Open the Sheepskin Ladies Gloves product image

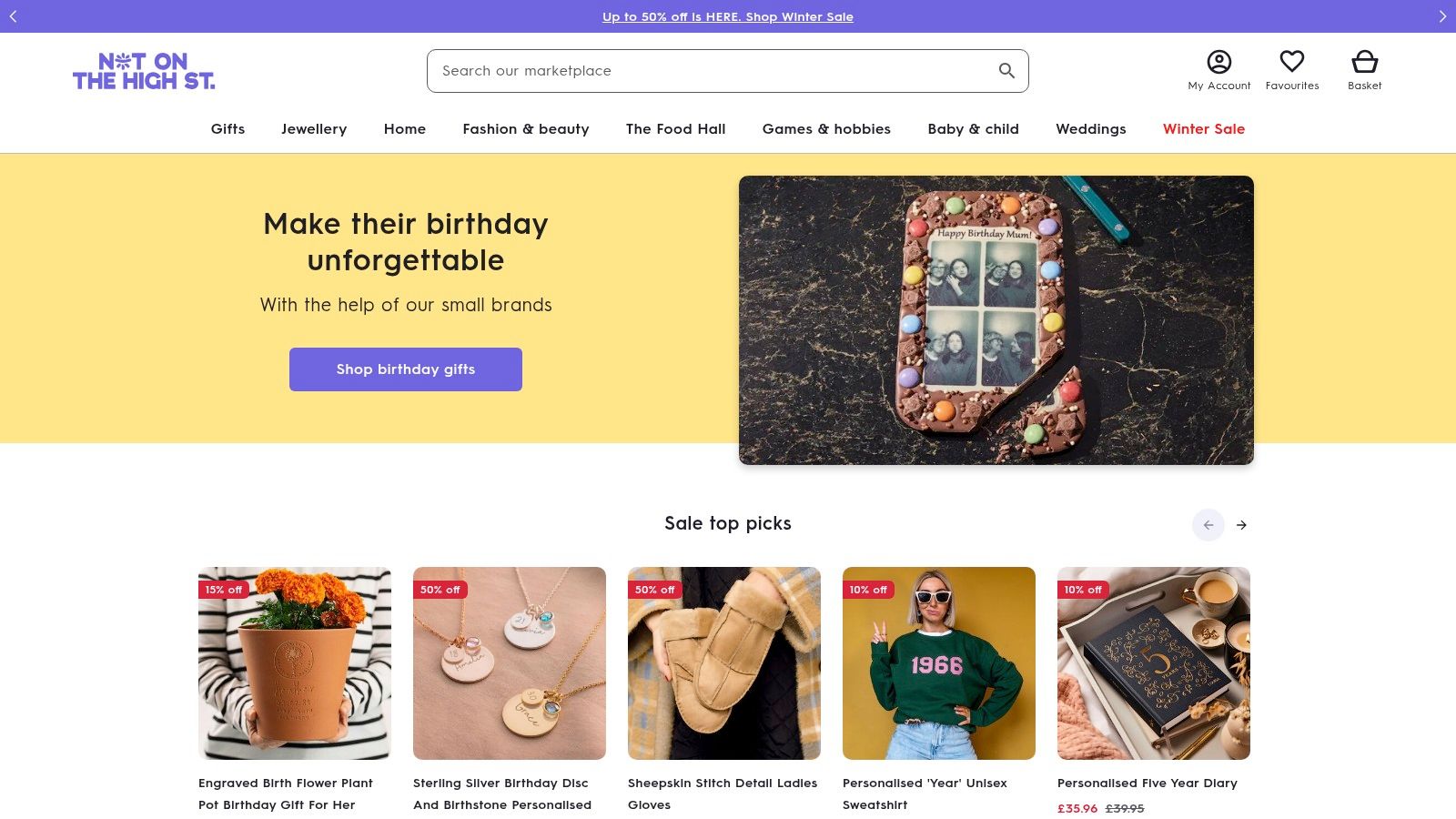(724, 663)
